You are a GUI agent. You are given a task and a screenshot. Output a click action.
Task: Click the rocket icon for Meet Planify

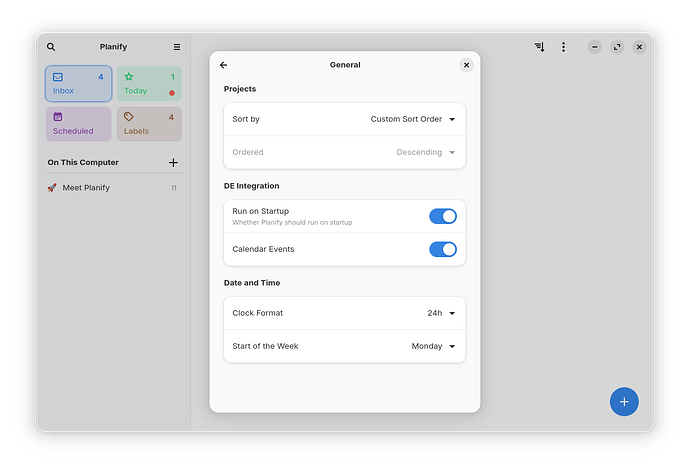52,188
